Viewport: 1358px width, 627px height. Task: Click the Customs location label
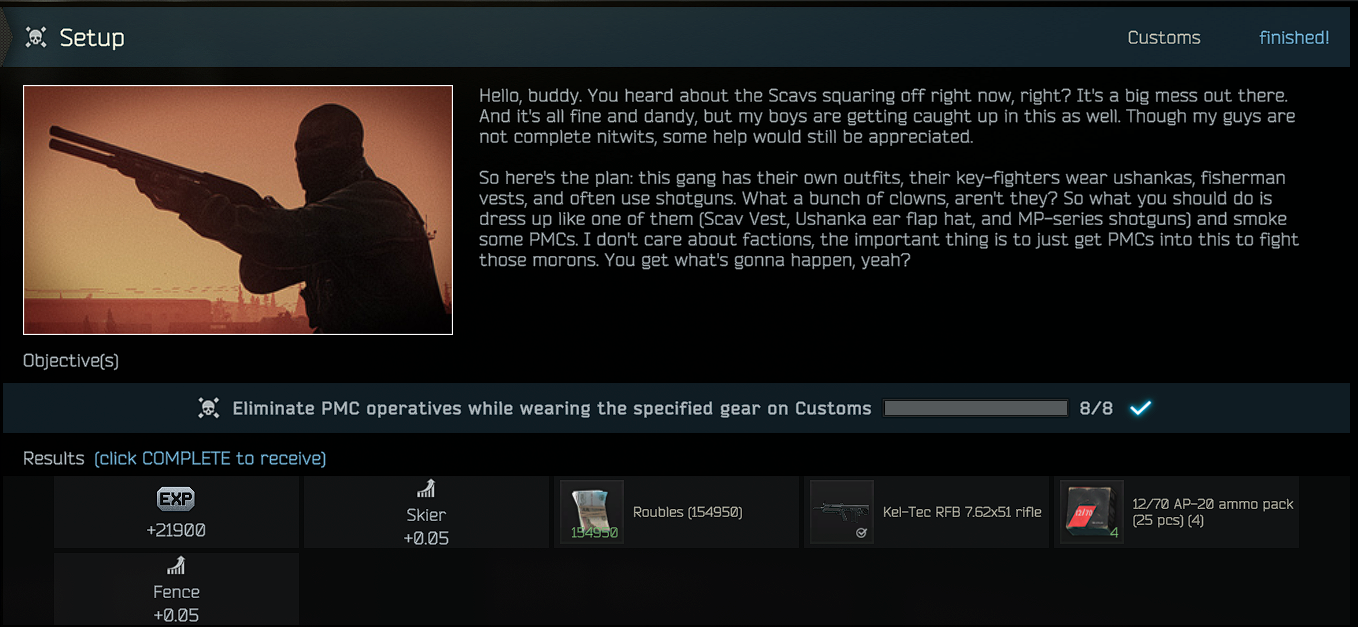point(1164,38)
